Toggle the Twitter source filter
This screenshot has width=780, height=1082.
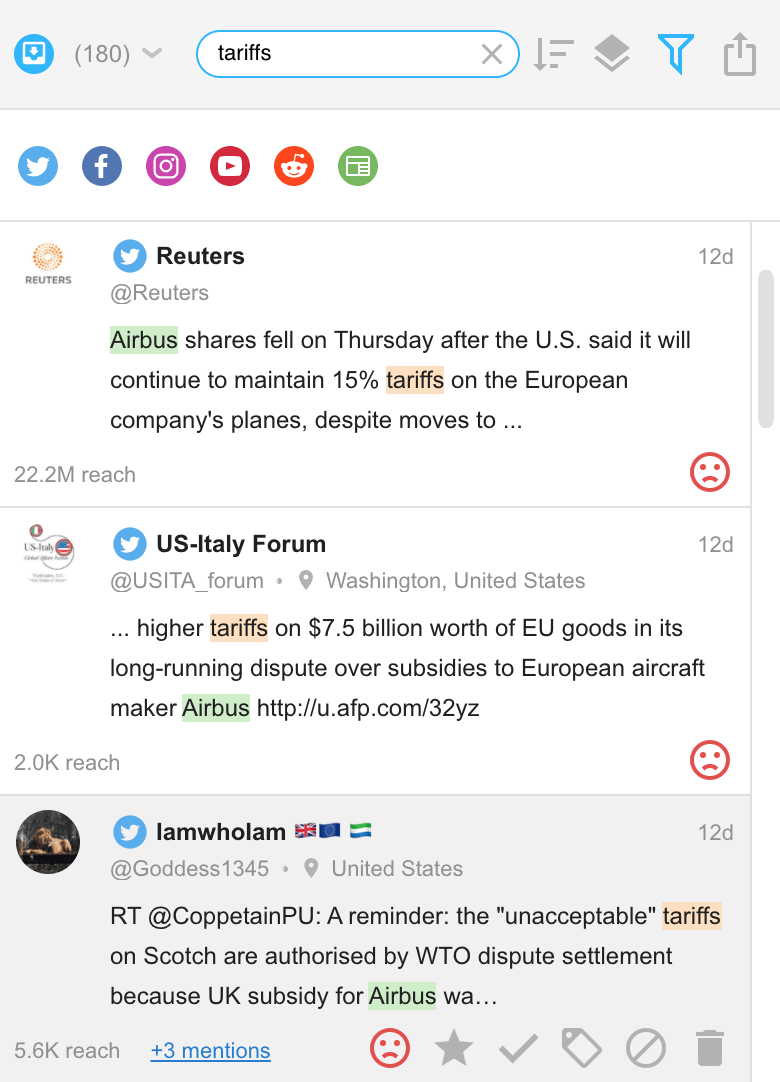click(x=38, y=166)
